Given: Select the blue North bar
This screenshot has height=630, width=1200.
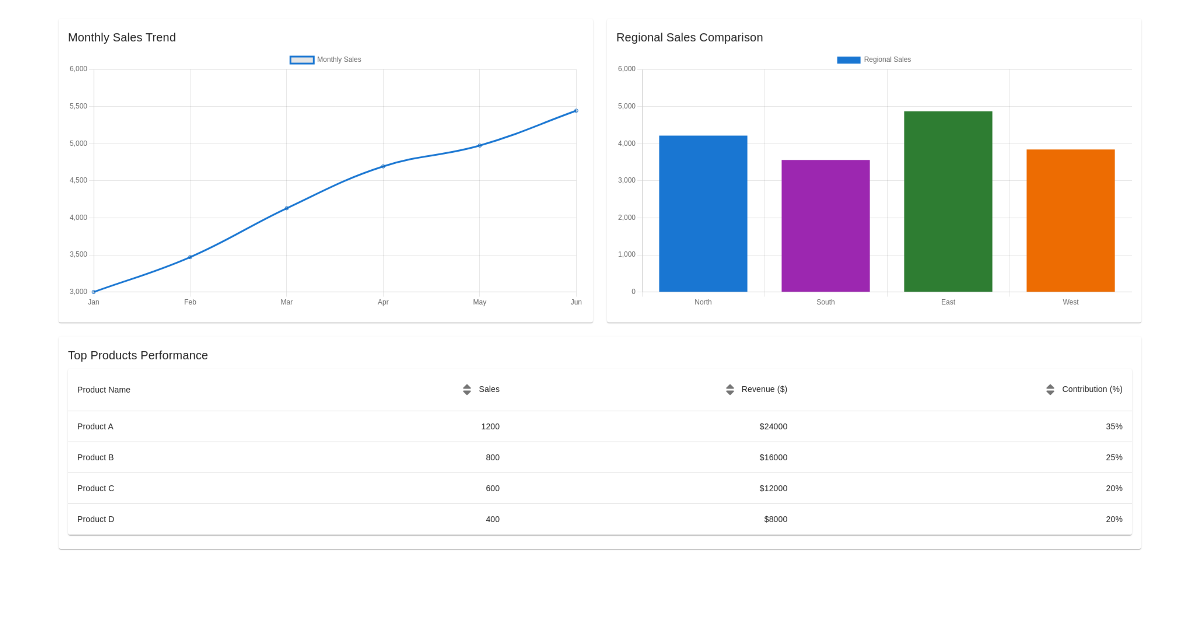Looking at the screenshot, I should tap(703, 213).
